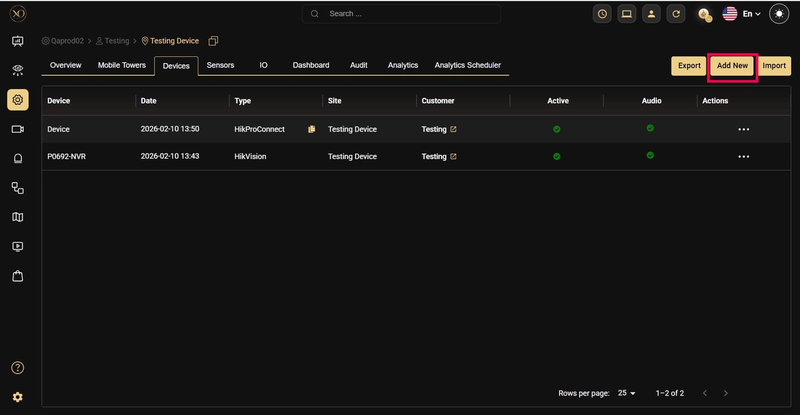Click the Testing Device breadcrumb
This screenshot has width=800, height=415.
point(170,41)
